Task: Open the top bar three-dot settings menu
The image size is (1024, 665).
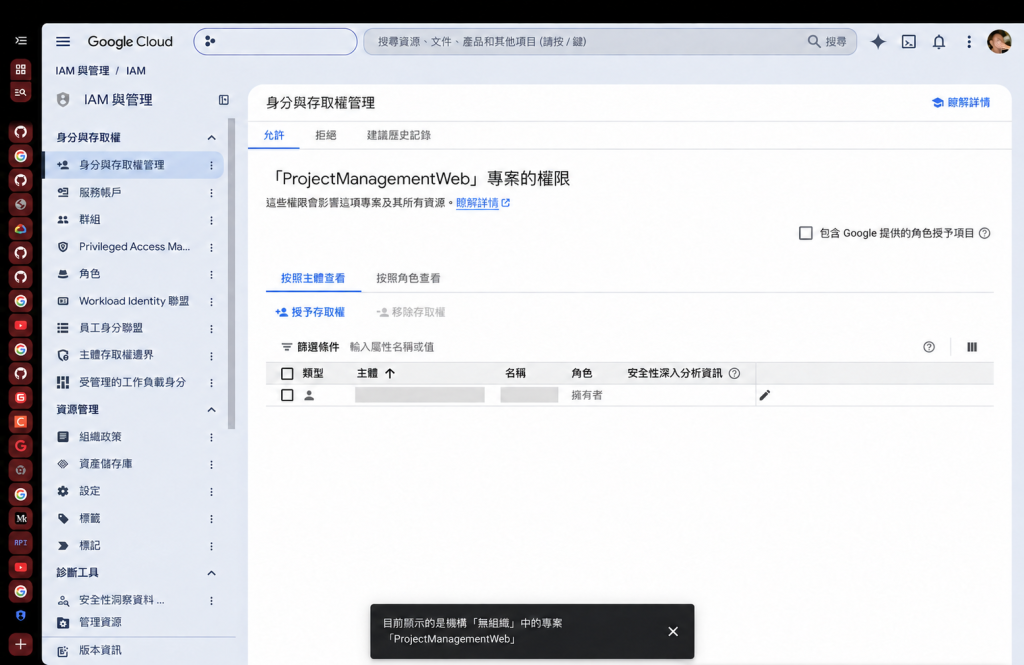Action: click(968, 42)
